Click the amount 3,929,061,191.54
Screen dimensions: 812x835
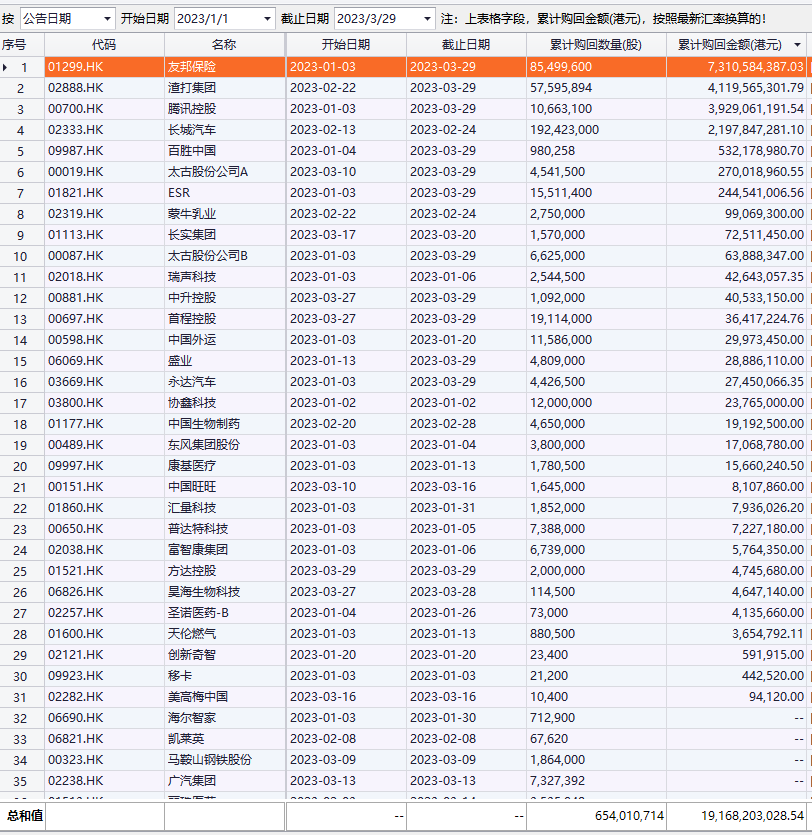(x=756, y=109)
